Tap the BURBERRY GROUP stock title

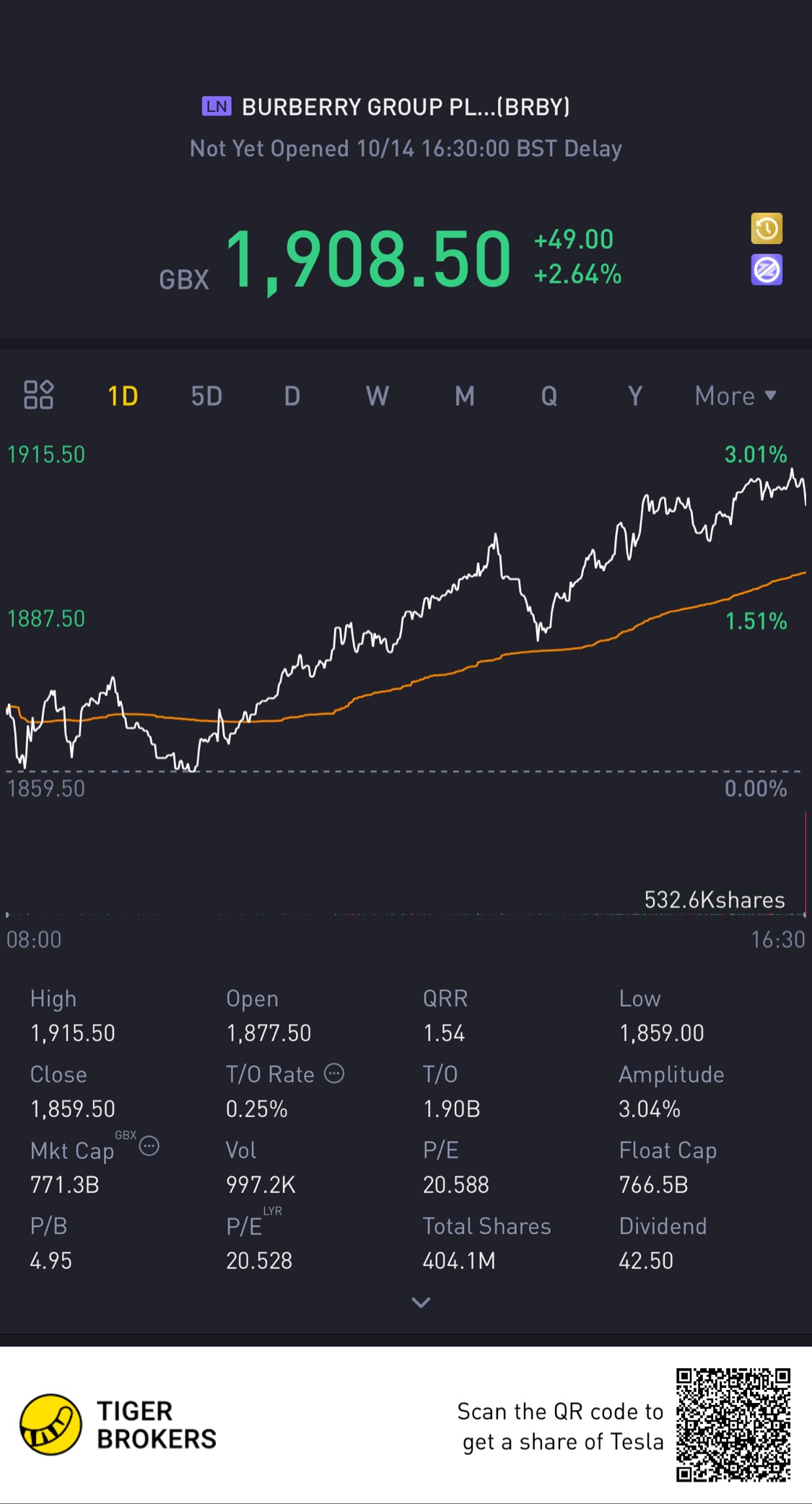(406, 107)
